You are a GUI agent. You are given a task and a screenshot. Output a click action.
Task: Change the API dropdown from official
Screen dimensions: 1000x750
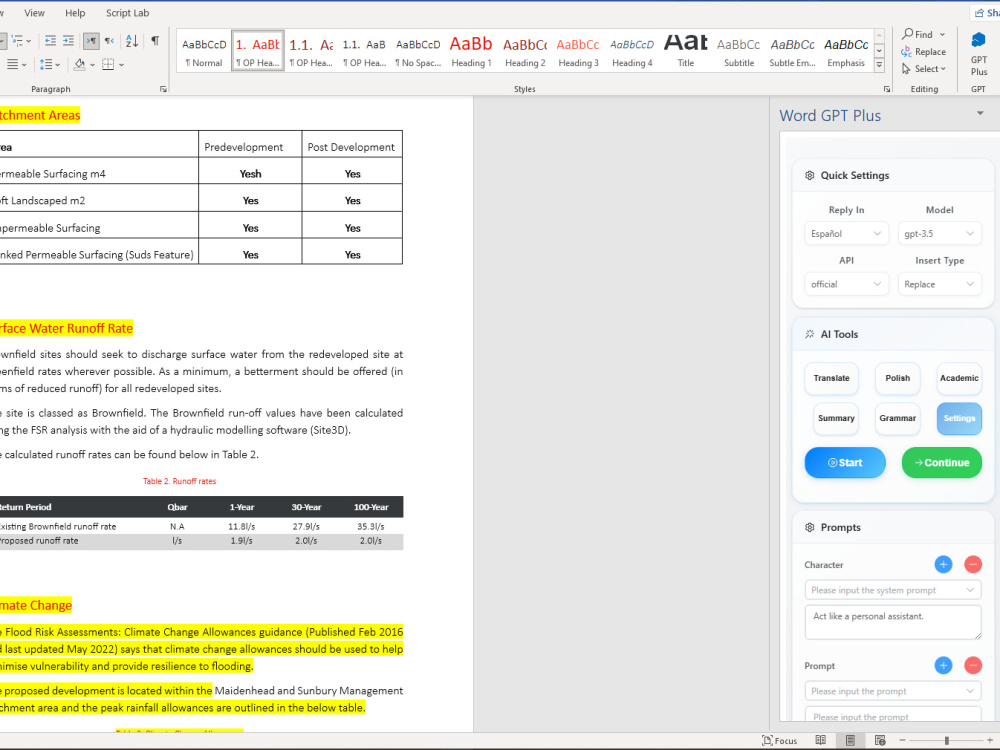[846, 284]
